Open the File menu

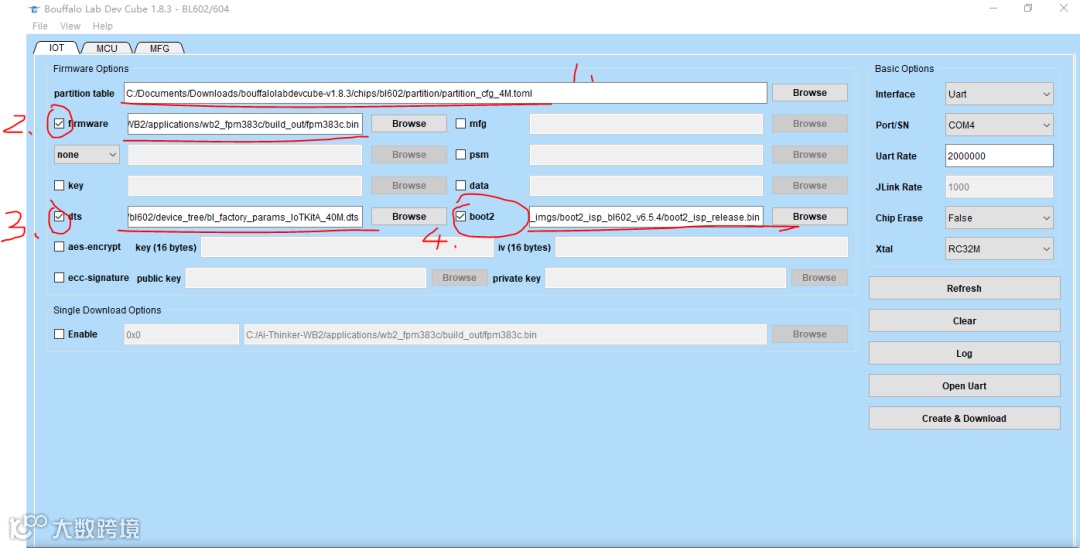[x=40, y=26]
